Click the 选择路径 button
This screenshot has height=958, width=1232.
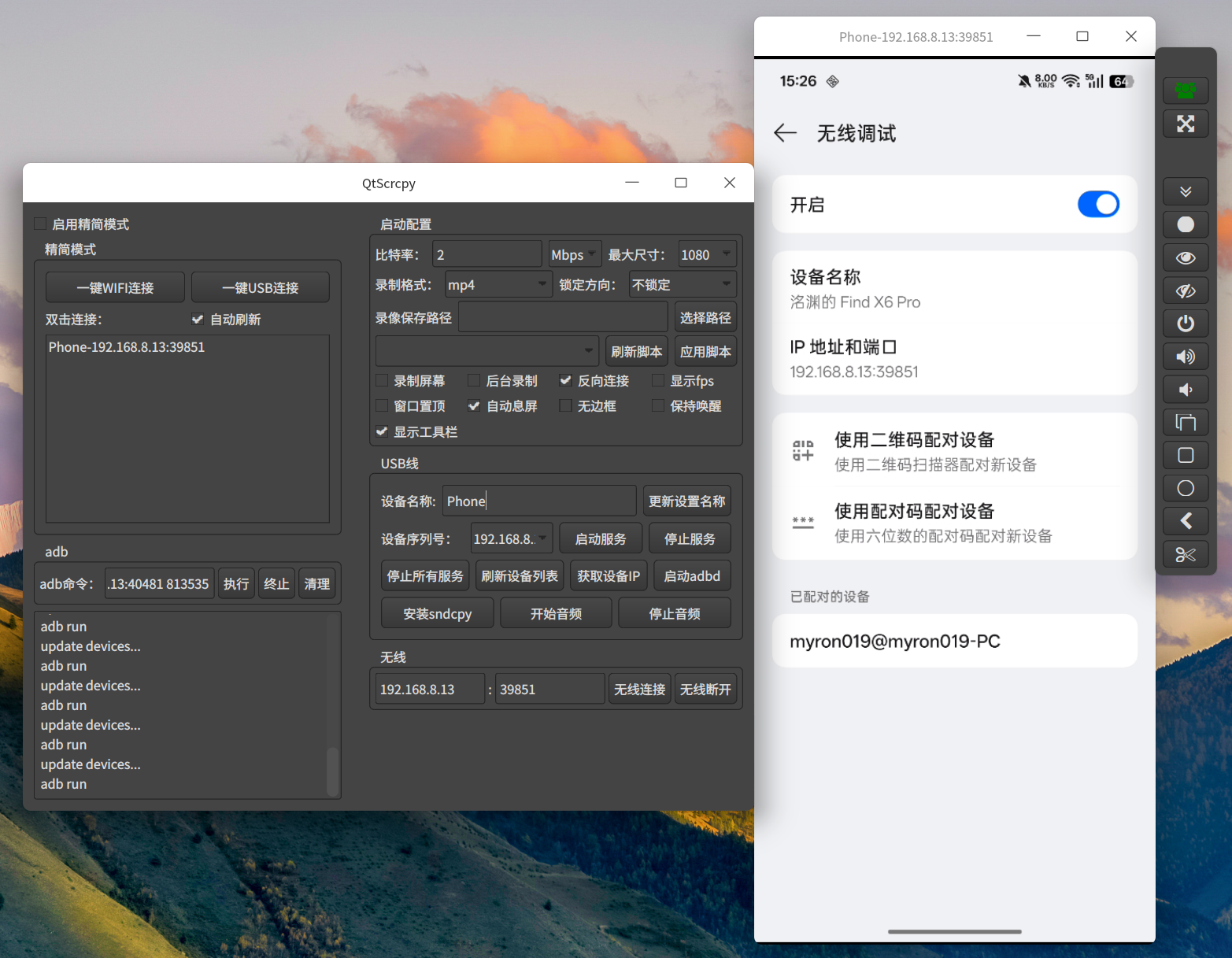point(705,317)
